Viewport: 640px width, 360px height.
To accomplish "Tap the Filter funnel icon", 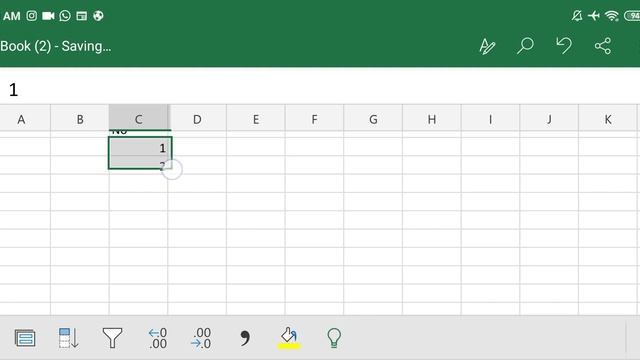I will [112, 338].
